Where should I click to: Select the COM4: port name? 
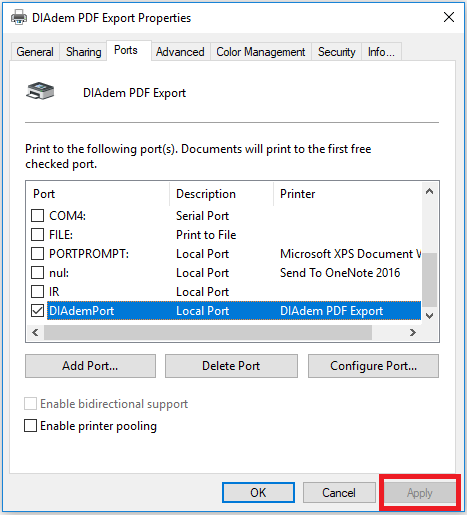pos(68,216)
